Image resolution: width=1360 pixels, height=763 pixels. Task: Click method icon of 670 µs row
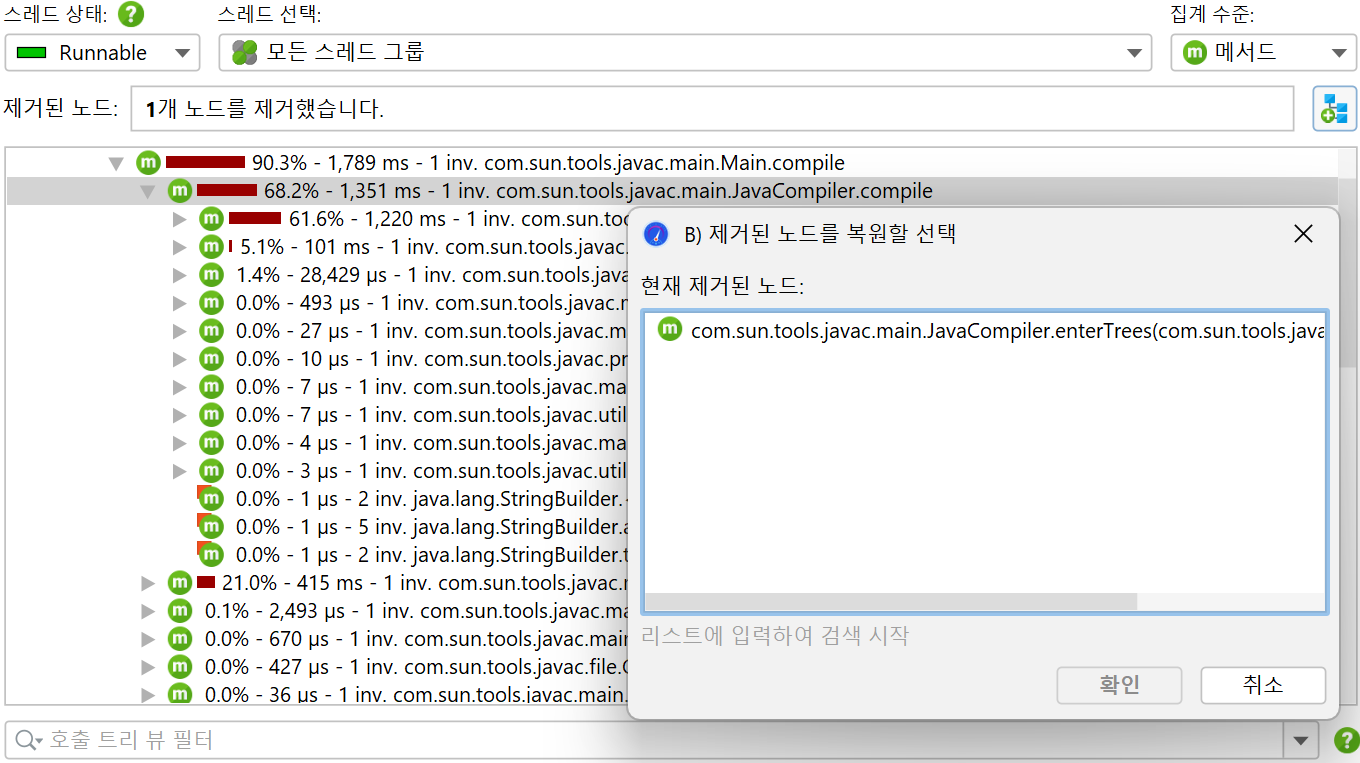pyautogui.click(x=179, y=639)
